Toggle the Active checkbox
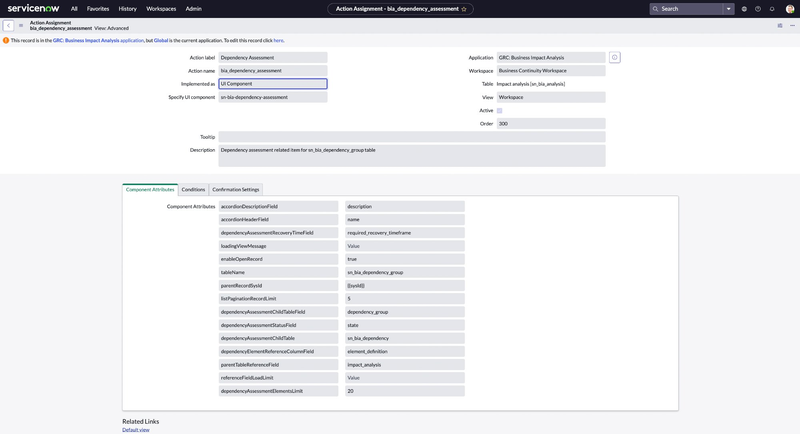 (499, 110)
